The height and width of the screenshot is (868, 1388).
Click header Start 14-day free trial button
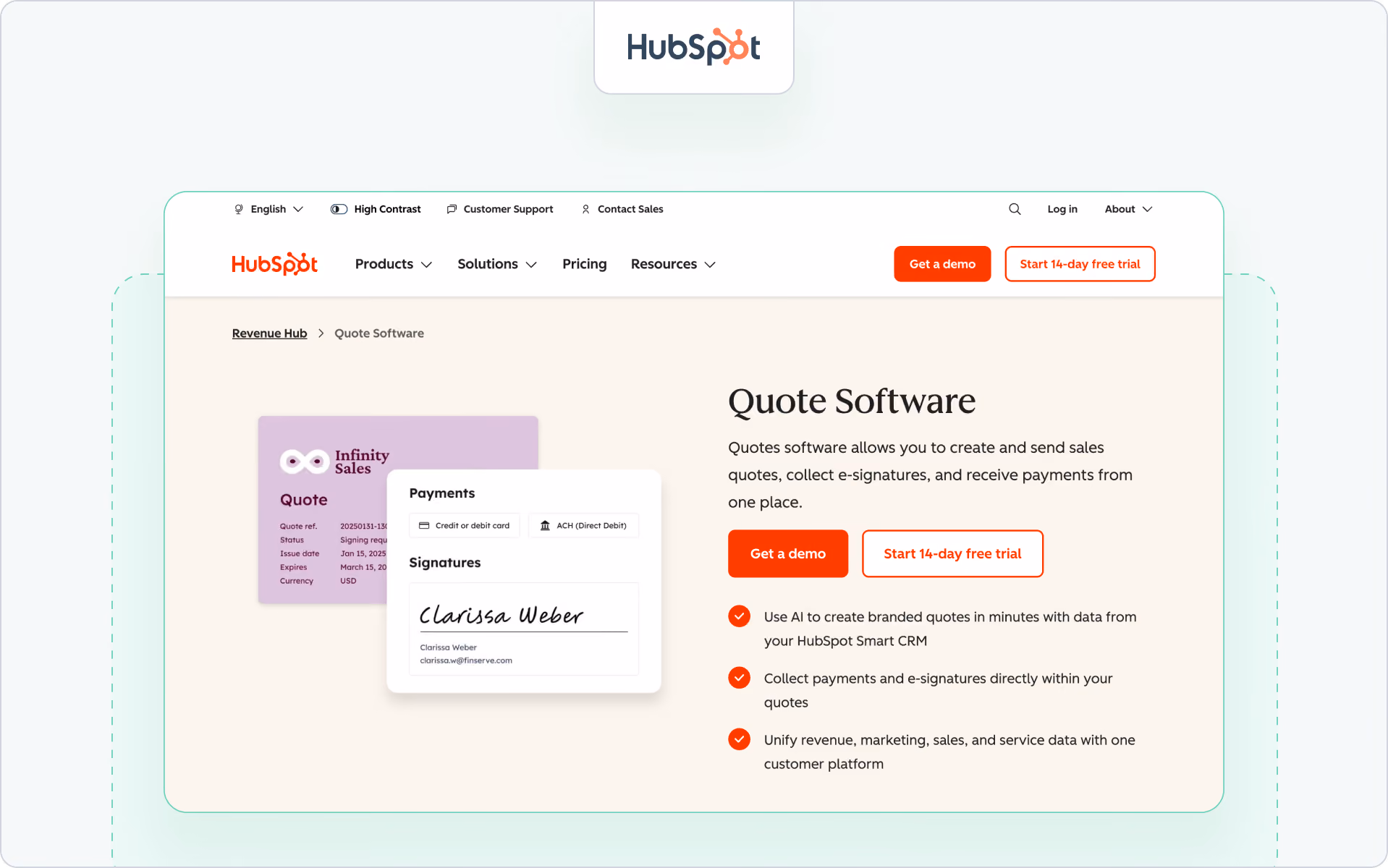[x=1080, y=264]
